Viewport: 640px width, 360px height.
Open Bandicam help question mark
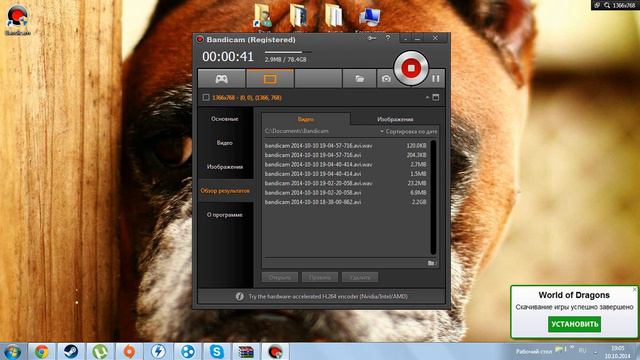click(388, 38)
